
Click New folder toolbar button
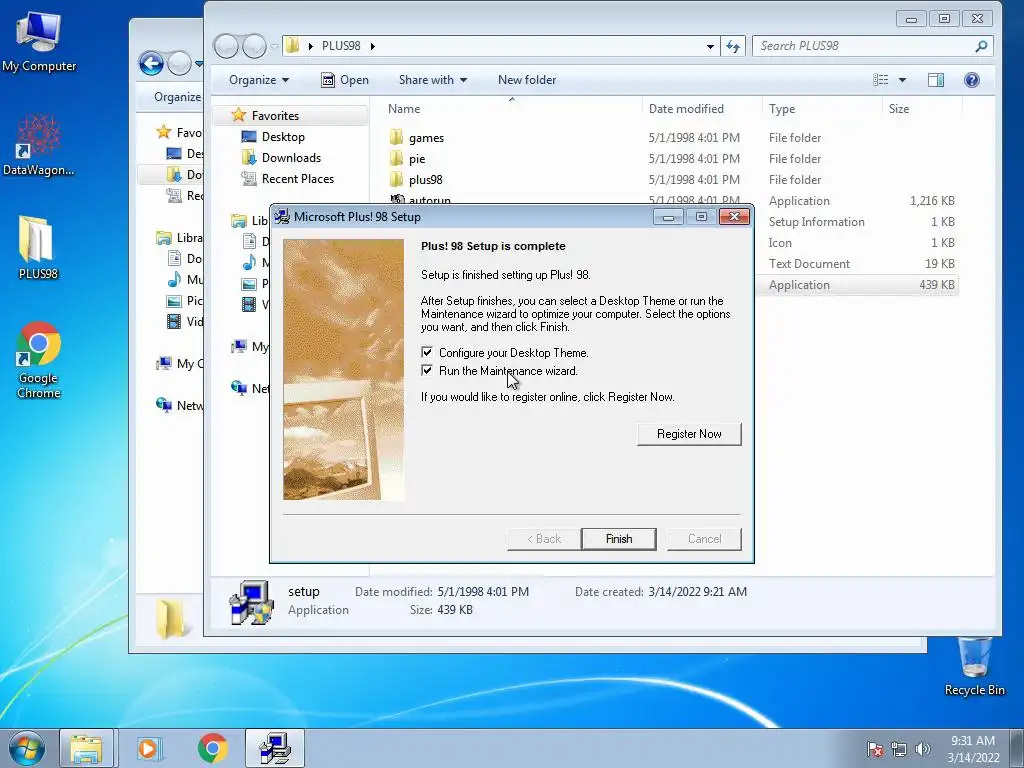(527, 80)
